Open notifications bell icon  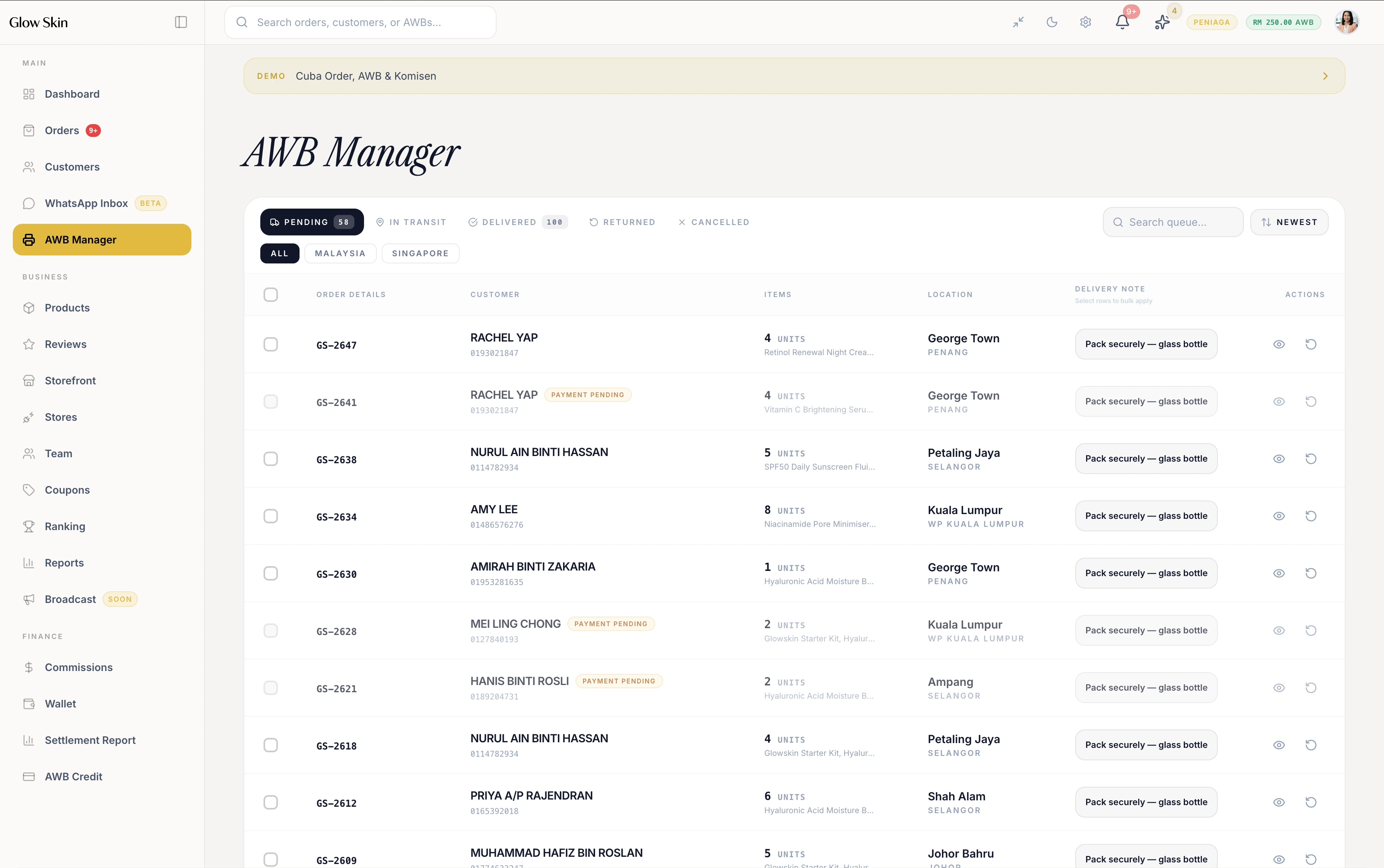pos(1122,22)
